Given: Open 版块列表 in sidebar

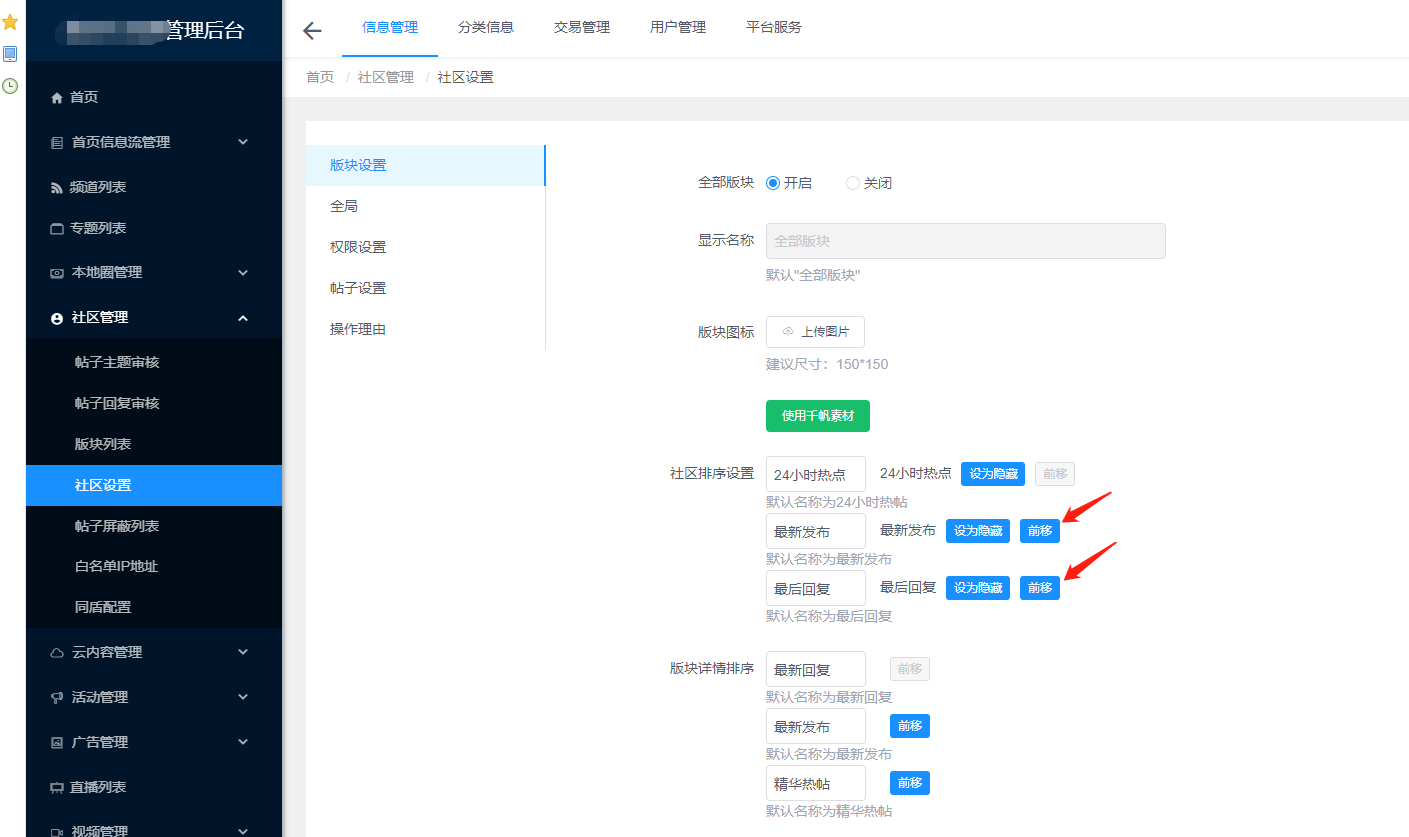Looking at the screenshot, I should [x=154, y=444].
